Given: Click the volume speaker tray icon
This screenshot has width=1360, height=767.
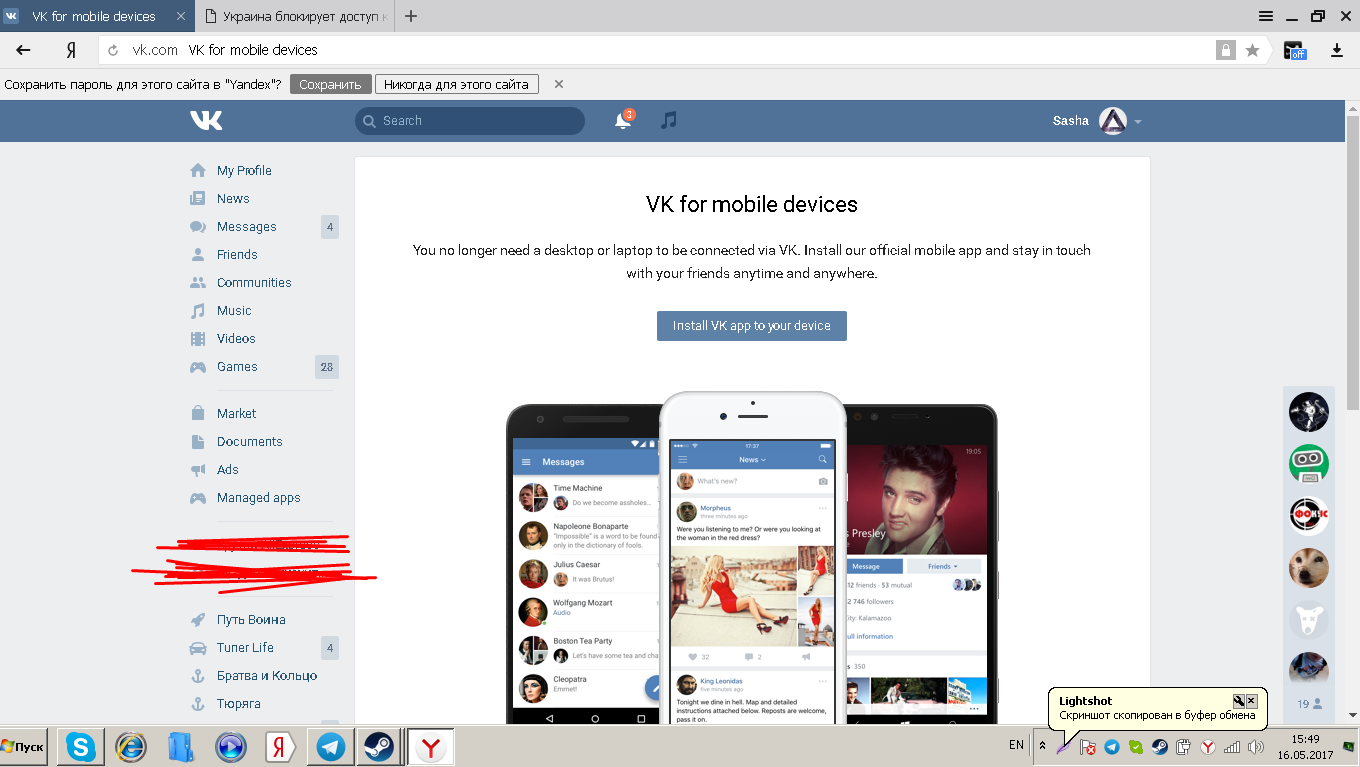Looking at the screenshot, I should (1256, 747).
